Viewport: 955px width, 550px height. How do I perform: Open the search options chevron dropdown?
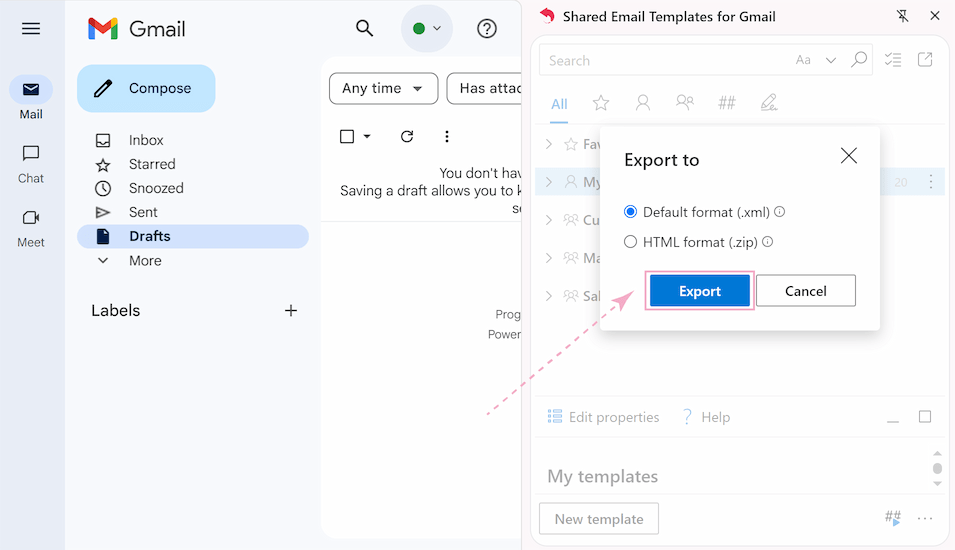pyautogui.click(x=831, y=60)
